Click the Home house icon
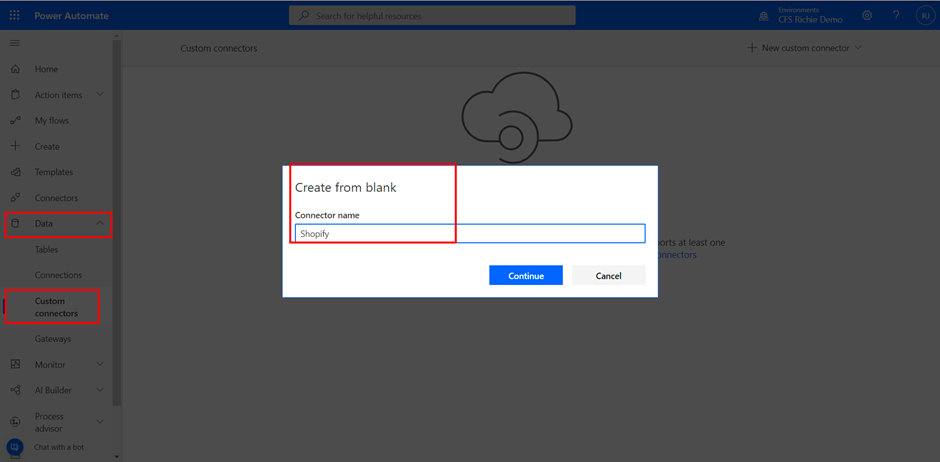This screenshot has width=940, height=462. click(16, 69)
